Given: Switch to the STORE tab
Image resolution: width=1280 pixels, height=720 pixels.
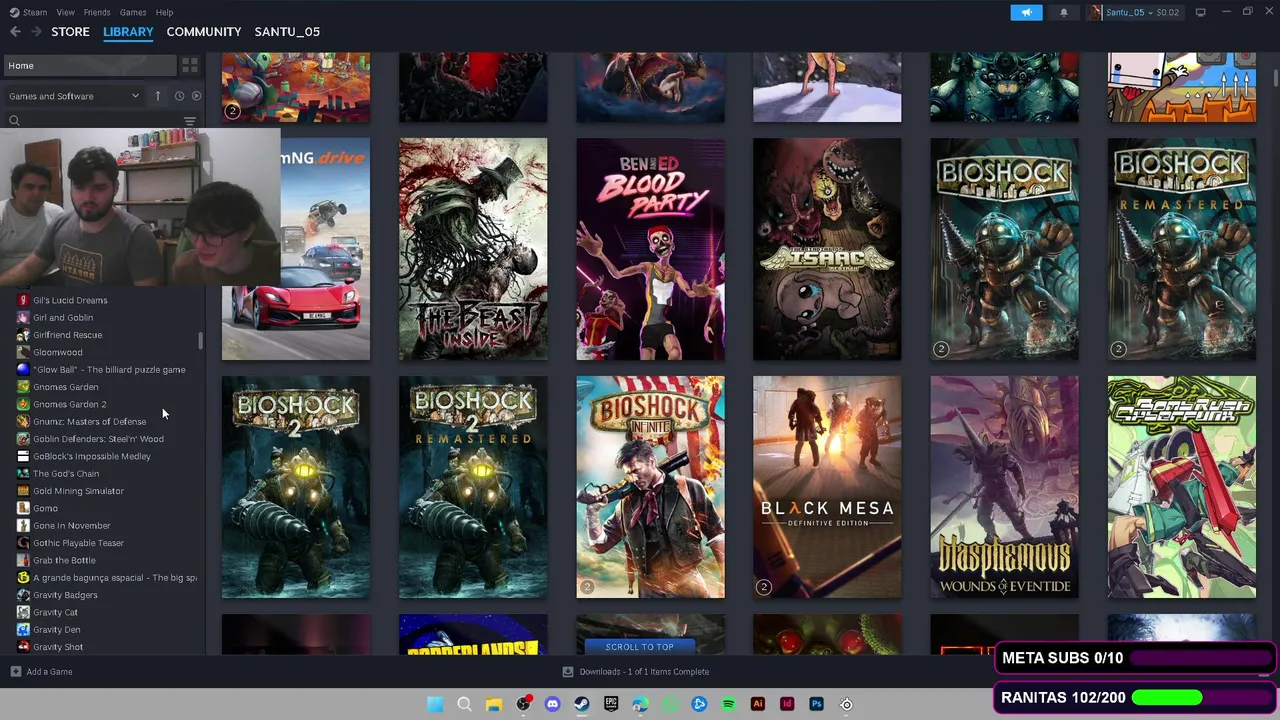Looking at the screenshot, I should pos(70,32).
